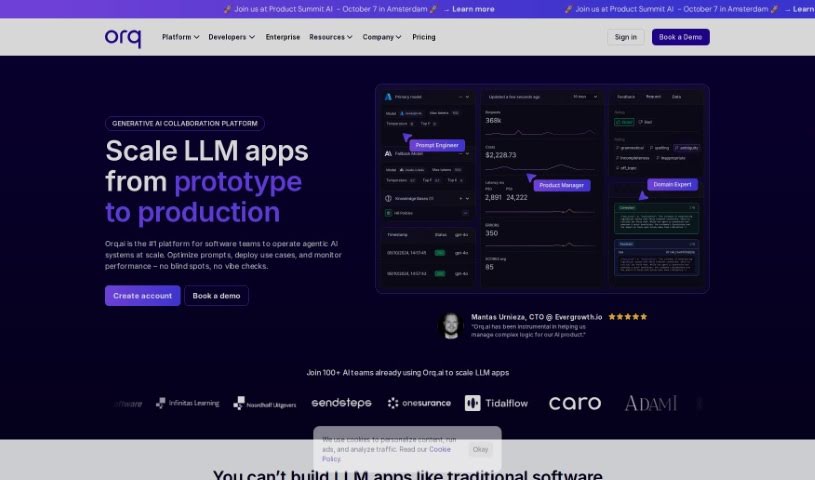Click the orq logo in the header

click(123, 37)
